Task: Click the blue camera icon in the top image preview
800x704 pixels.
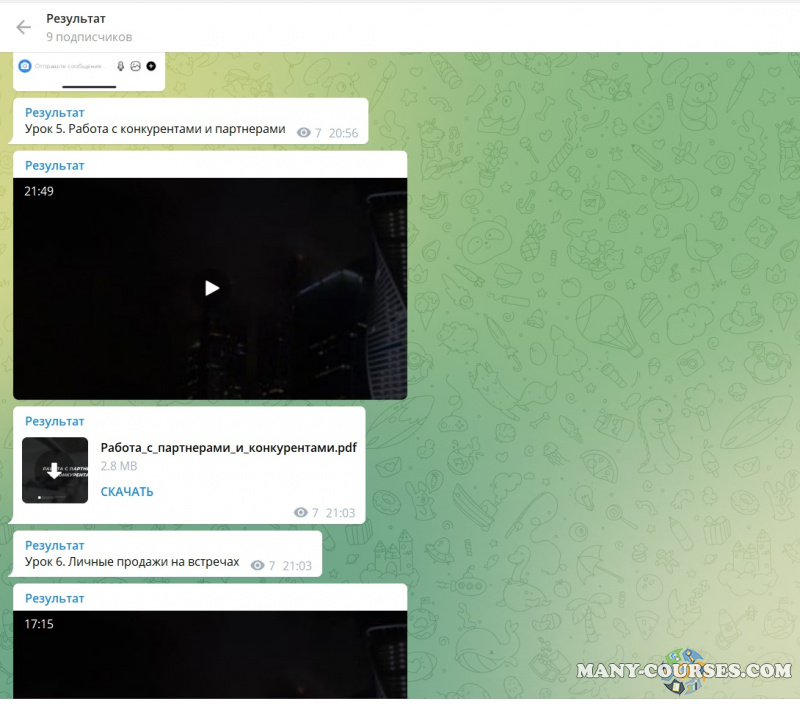Action: click(x=25, y=66)
